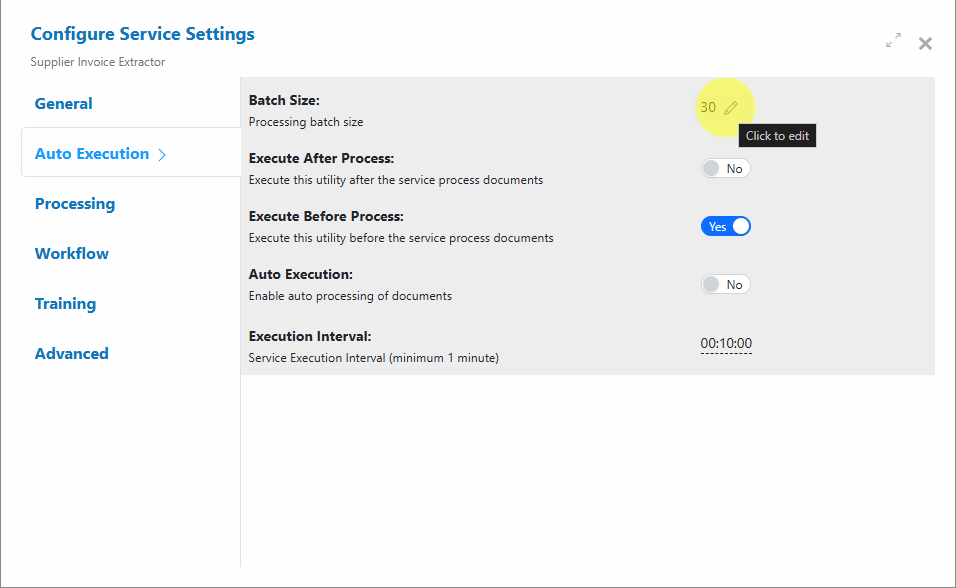Expand dialog with the fullscreen arrows icon
This screenshot has width=956, height=588.
tap(893, 41)
